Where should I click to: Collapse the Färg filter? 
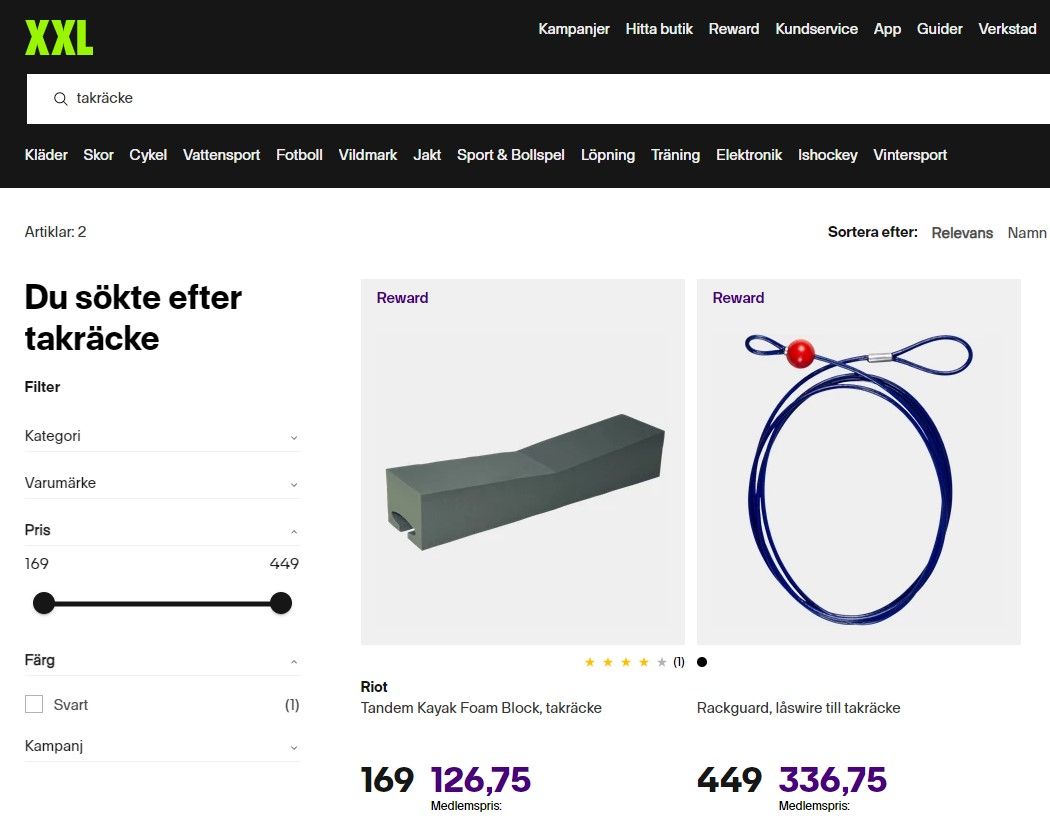point(161,661)
